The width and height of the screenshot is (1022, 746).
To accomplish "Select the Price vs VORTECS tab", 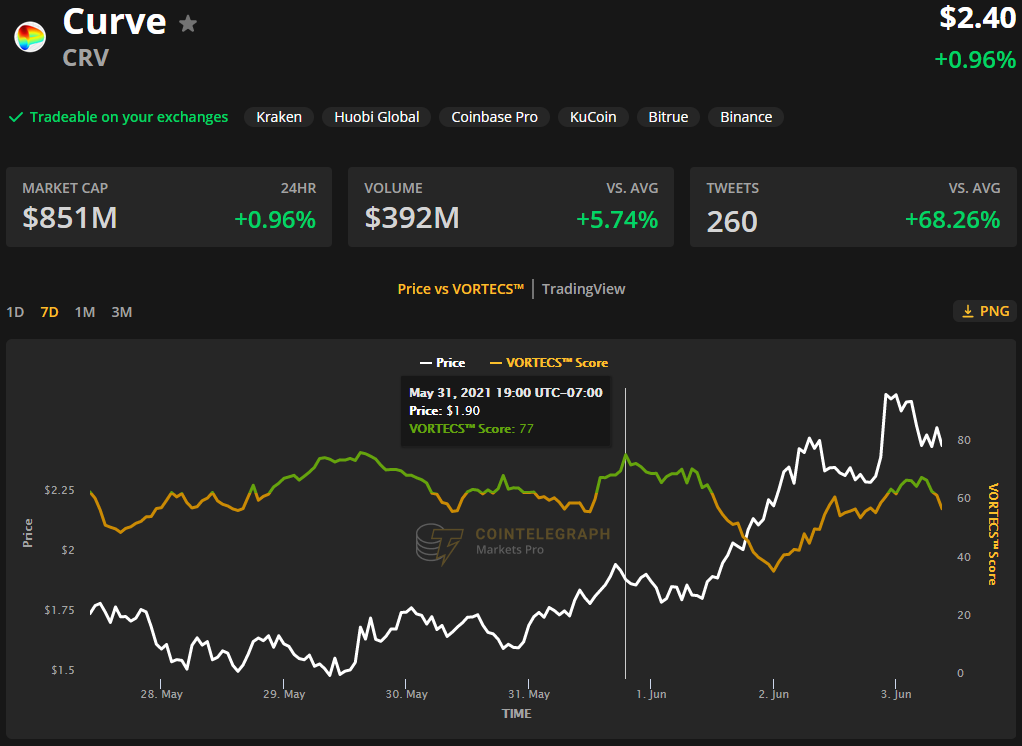I will tap(460, 289).
